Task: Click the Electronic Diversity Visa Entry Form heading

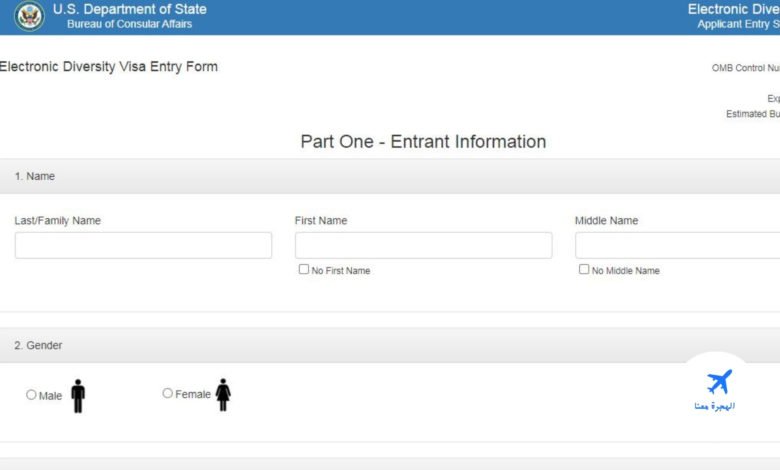Action: click(x=108, y=67)
